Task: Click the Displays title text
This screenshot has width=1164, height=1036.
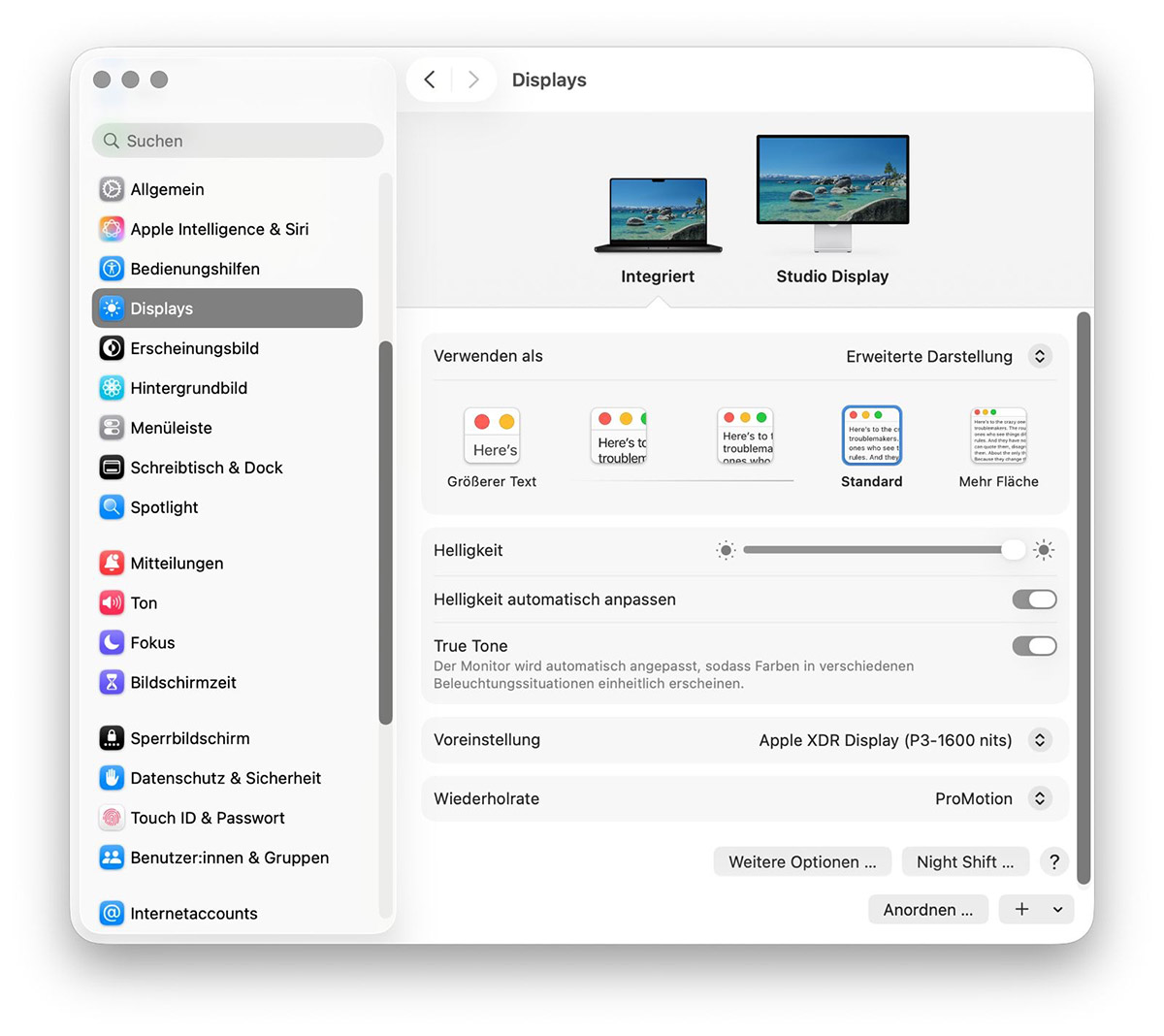Action: tap(549, 80)
